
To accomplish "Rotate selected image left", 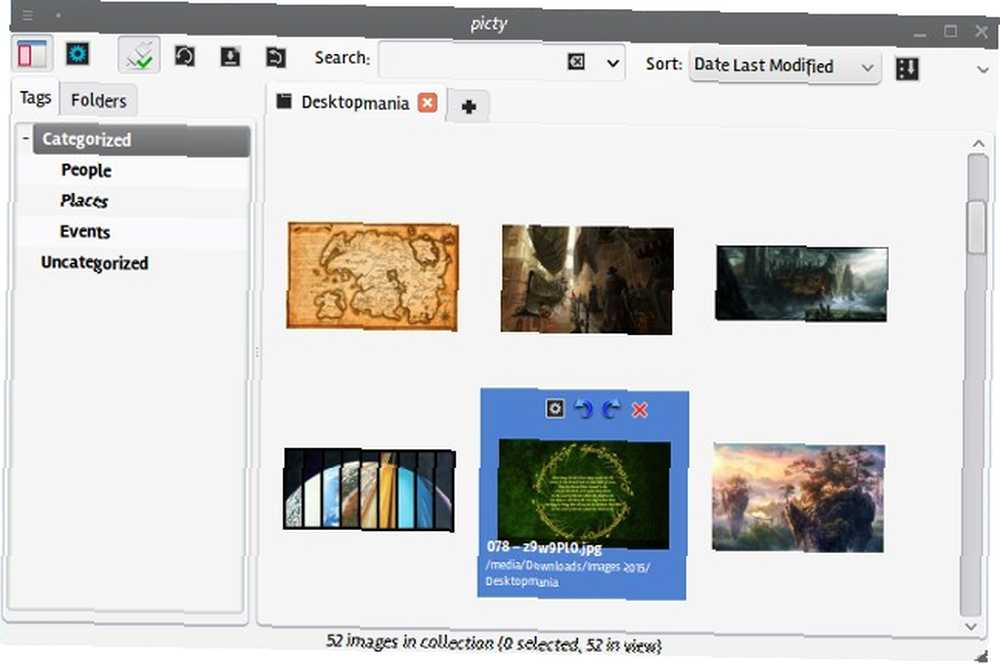I will (583, 409).
